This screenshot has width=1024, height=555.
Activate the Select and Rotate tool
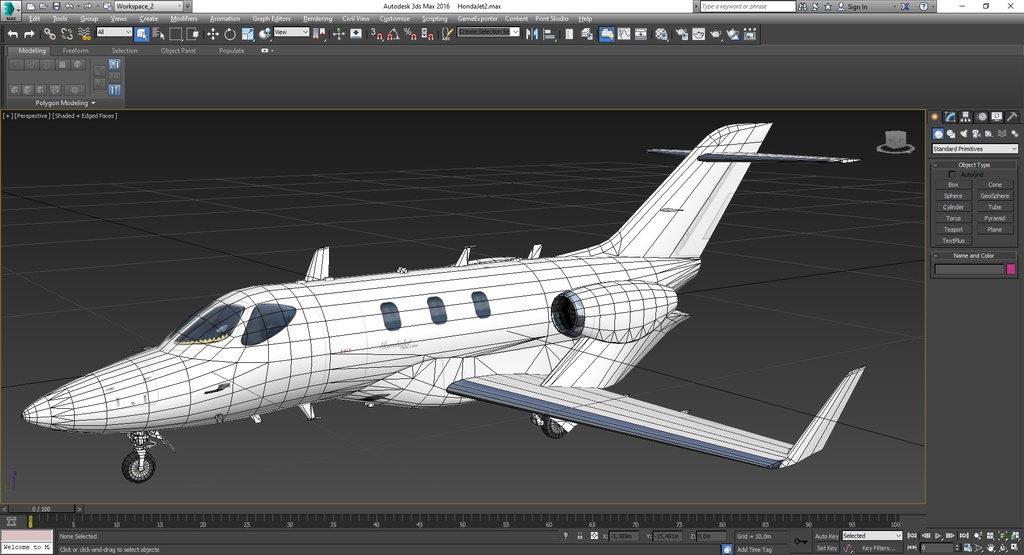[230, 34]
